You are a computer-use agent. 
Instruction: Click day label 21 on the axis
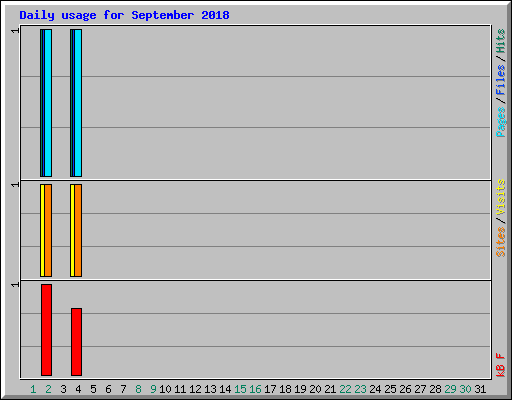point(330,389)
